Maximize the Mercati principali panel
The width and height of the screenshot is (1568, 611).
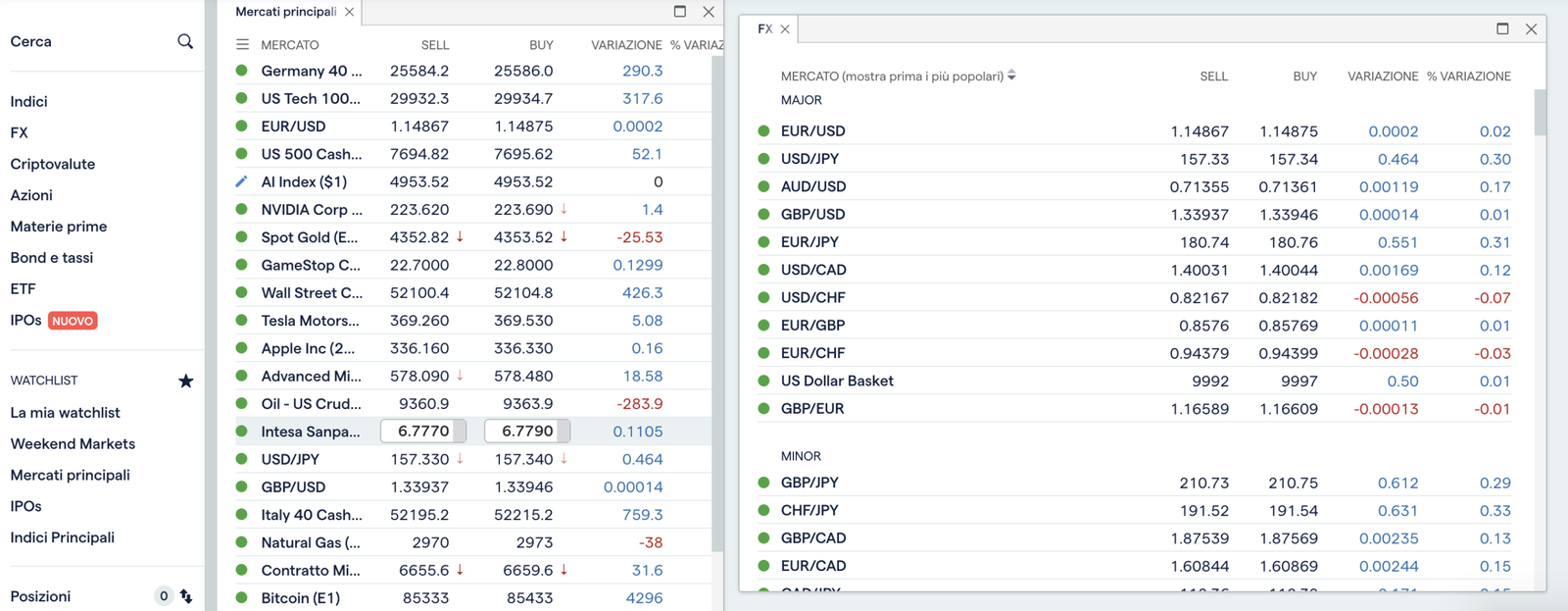[x=680, y=12]
